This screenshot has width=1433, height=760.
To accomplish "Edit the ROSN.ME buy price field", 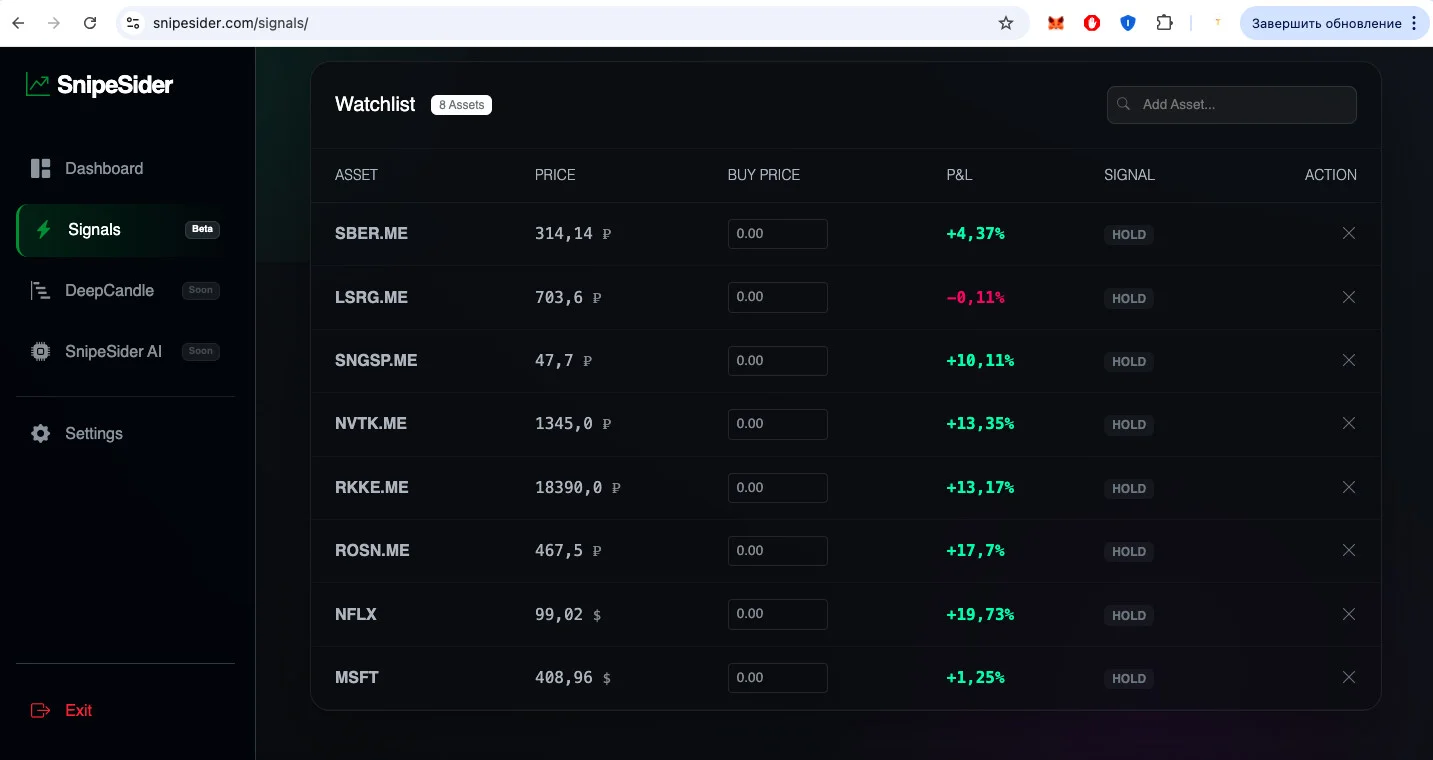I will coord(777,551).
